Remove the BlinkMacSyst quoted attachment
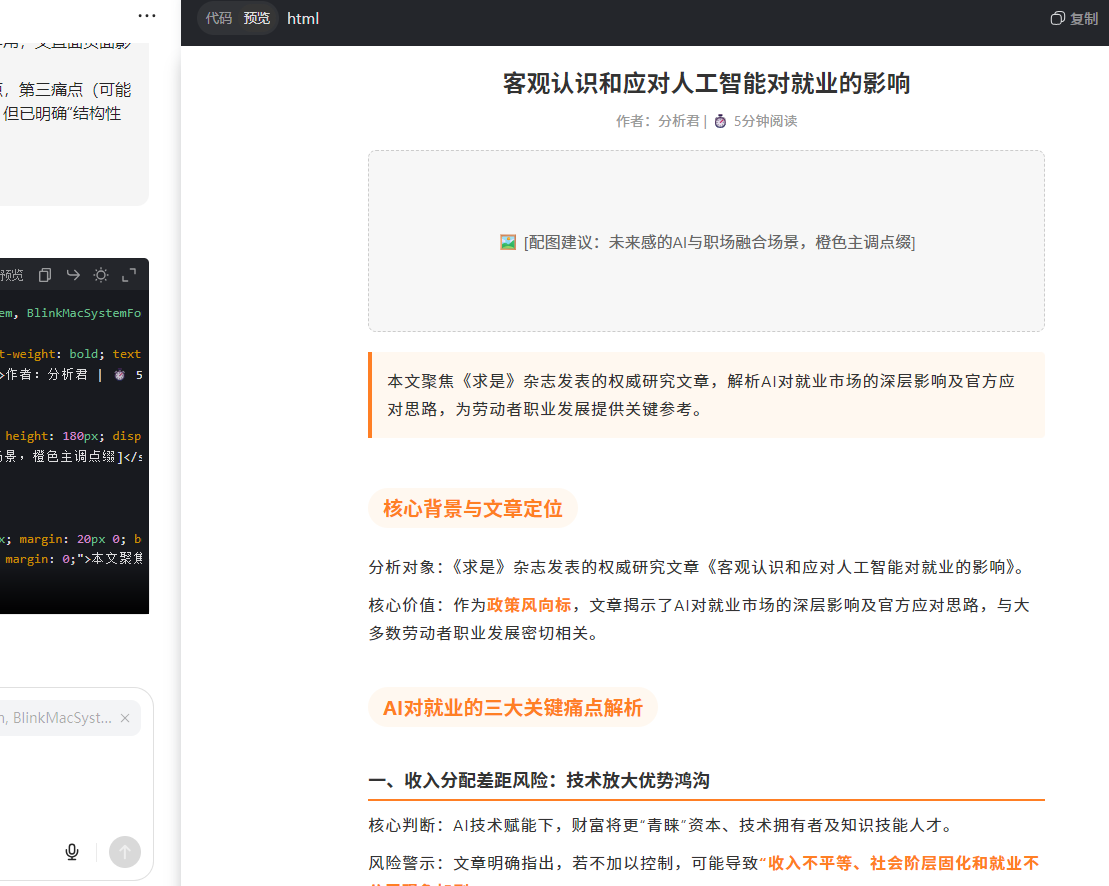 pyautogui.click(x=125, y=718)
